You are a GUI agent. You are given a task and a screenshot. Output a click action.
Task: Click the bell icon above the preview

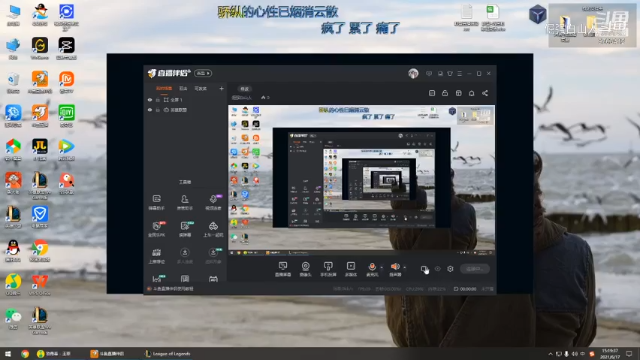[471, 93]
